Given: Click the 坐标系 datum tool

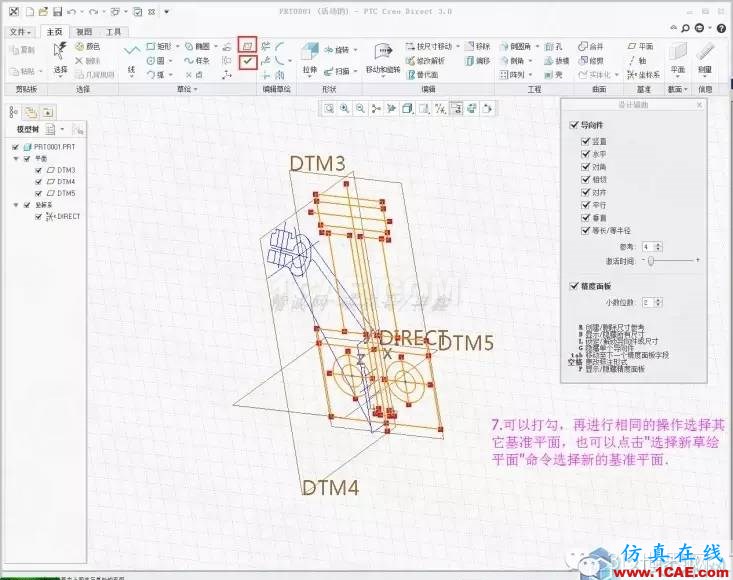Looking at the screenshot, I should point(644,74).
